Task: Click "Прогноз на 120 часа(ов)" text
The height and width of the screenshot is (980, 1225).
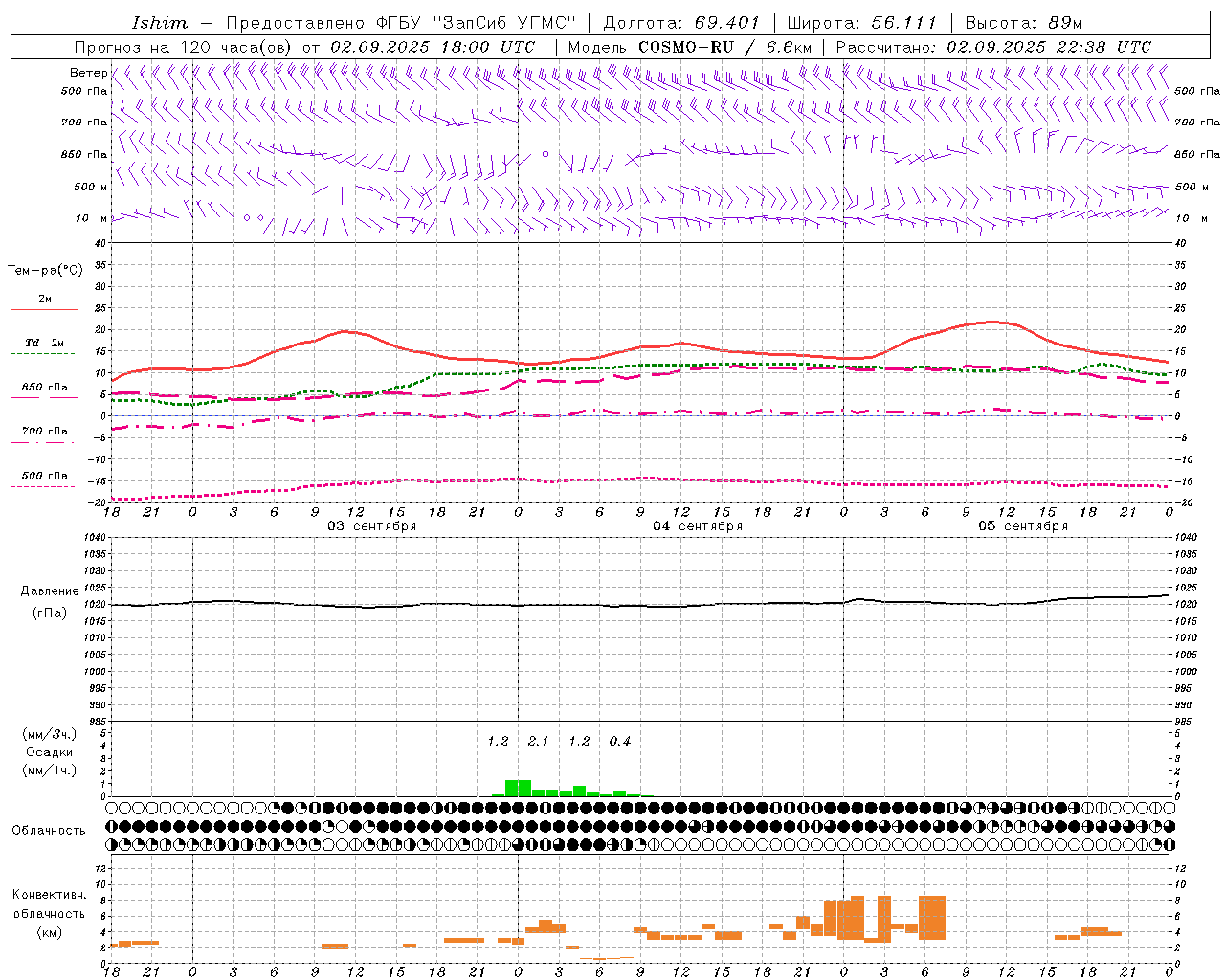Action: pos(185,47)
